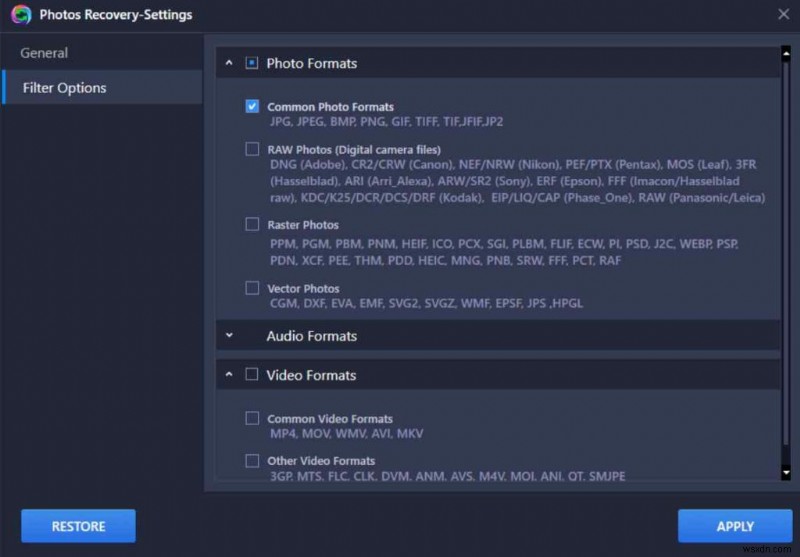
Task: Click the scrollbar up arrow
Action: (x=786, y=47)
